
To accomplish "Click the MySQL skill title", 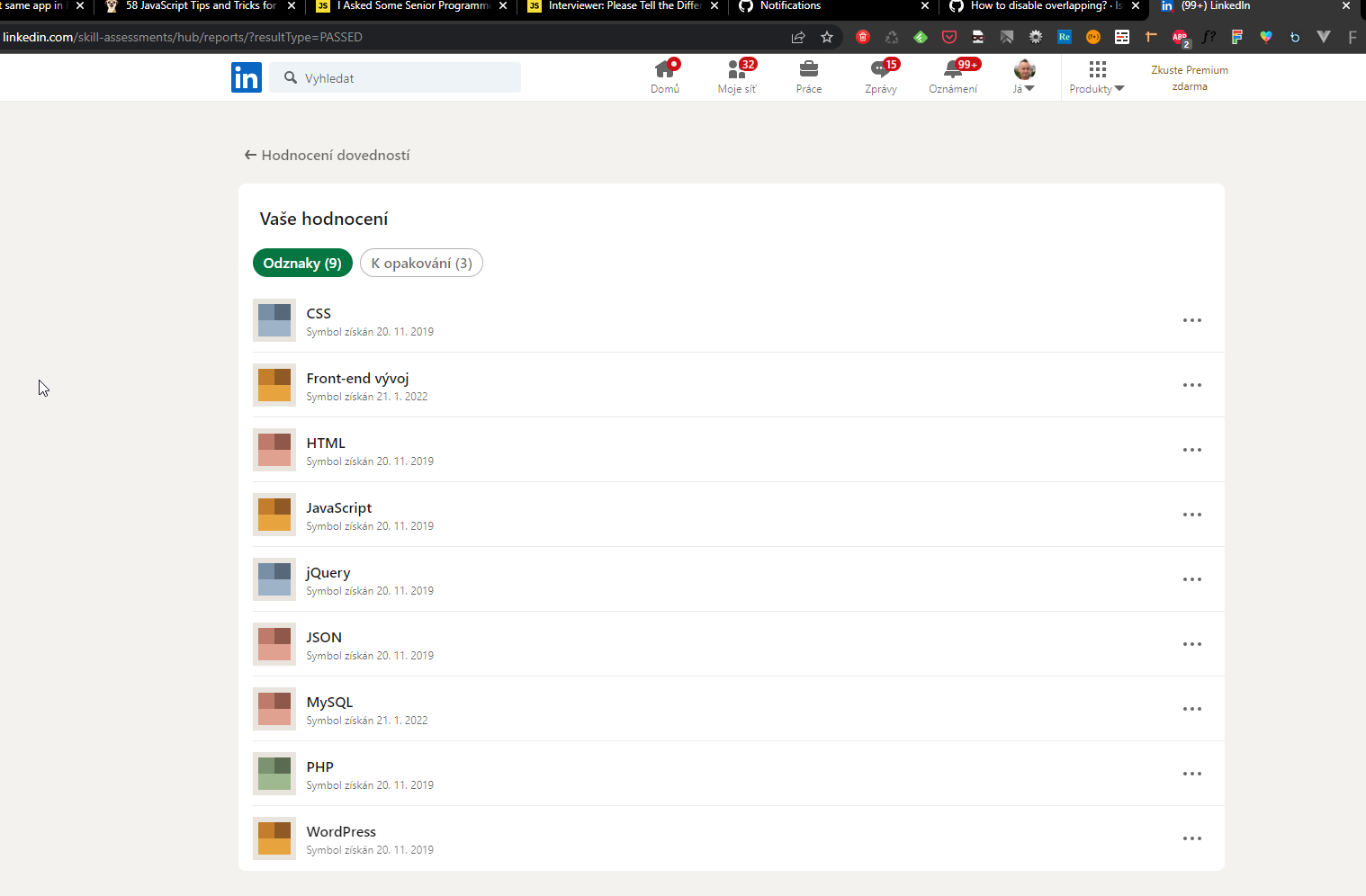I will point(329,702).
